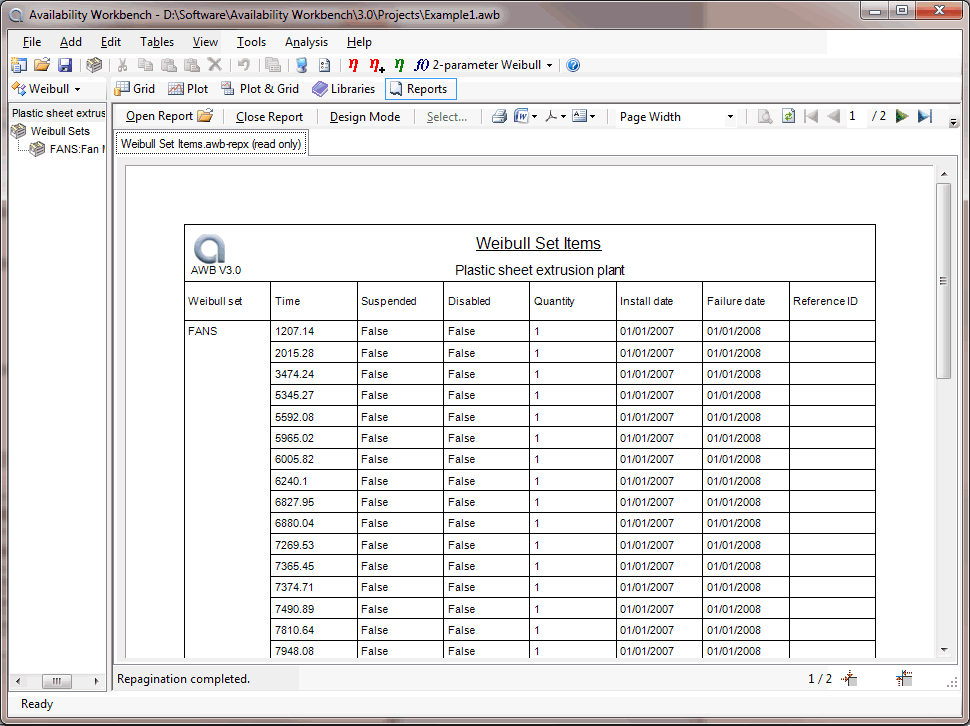Open Libraries view
Image resolution: width=970 pixels, height=726 pixels.
pos(343,89)
